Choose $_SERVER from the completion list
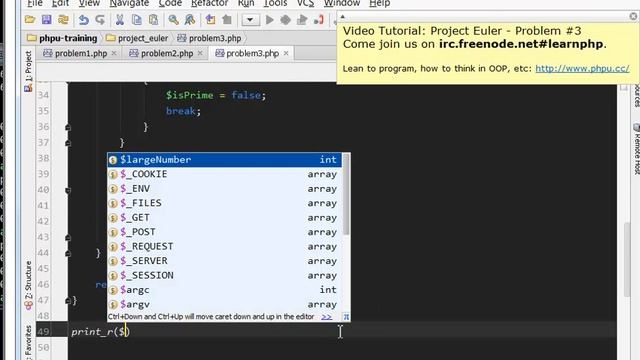Image resolution: width=640 pixels, height=360 pixels. 224,261
